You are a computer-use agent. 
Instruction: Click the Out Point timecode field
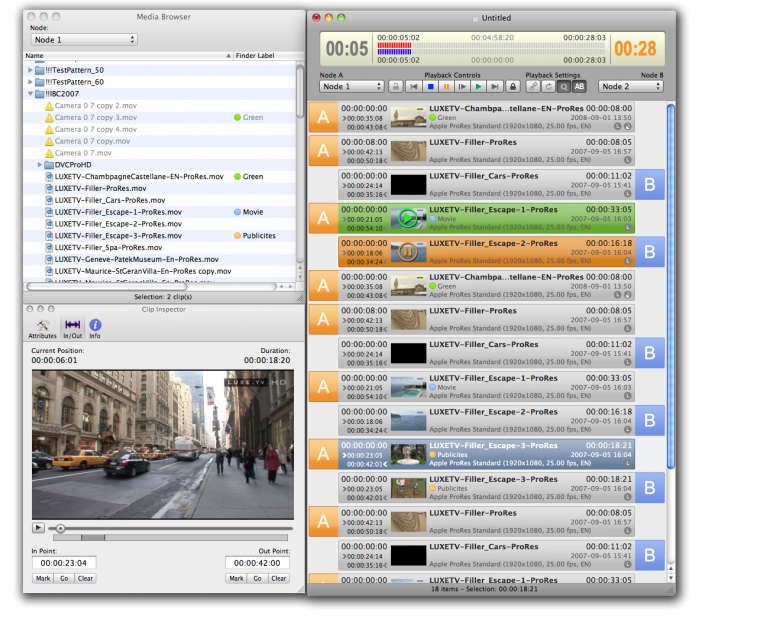click(x=257, y=563)
